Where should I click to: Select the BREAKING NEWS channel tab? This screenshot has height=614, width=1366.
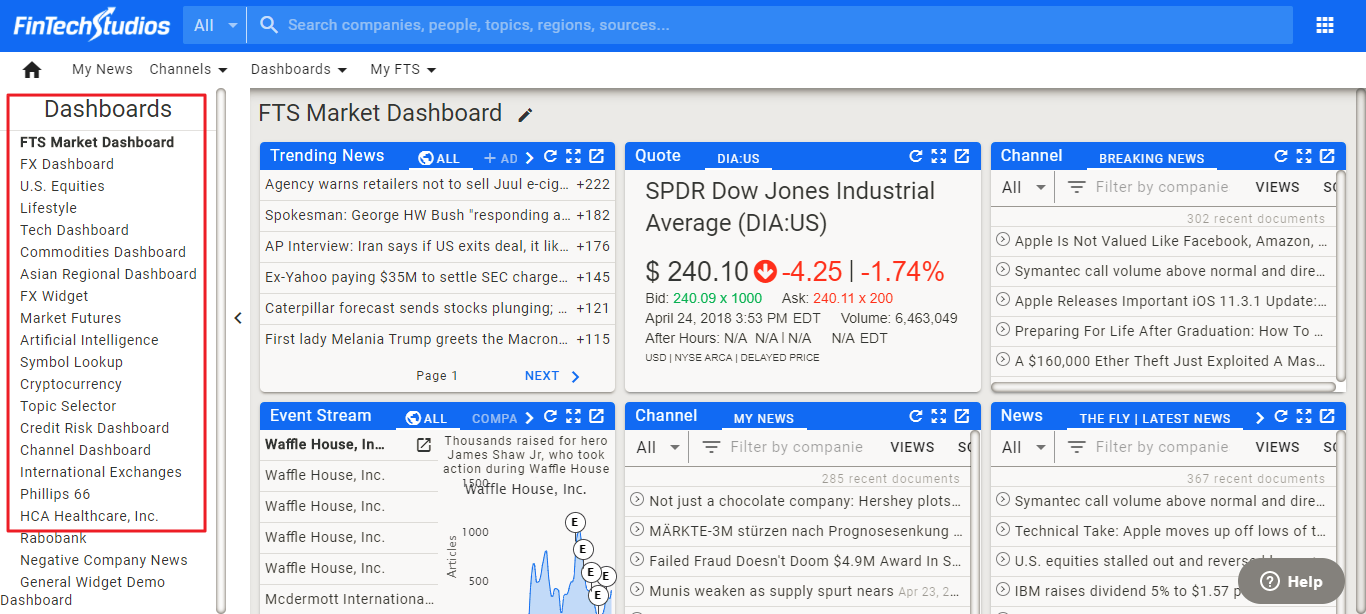coord(1152,158)
